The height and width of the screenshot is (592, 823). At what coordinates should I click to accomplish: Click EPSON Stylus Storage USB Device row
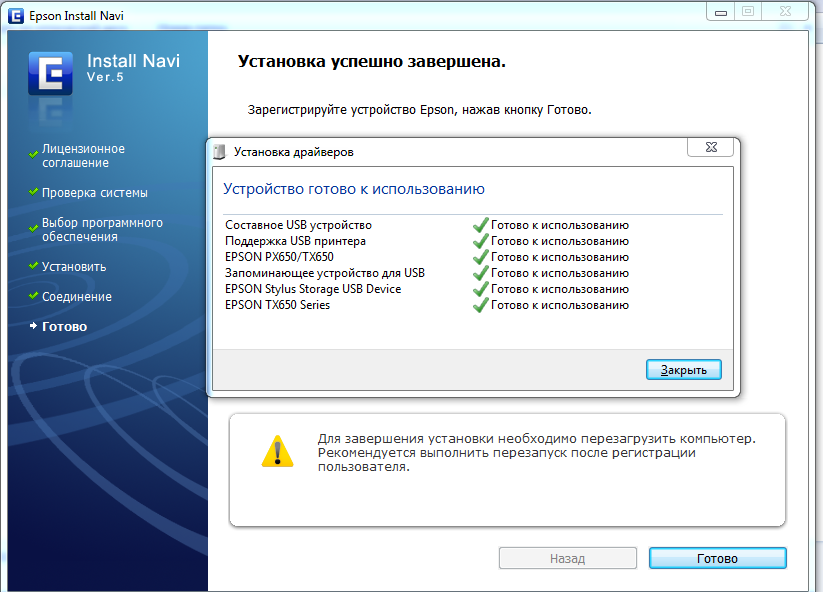(427, 289)
